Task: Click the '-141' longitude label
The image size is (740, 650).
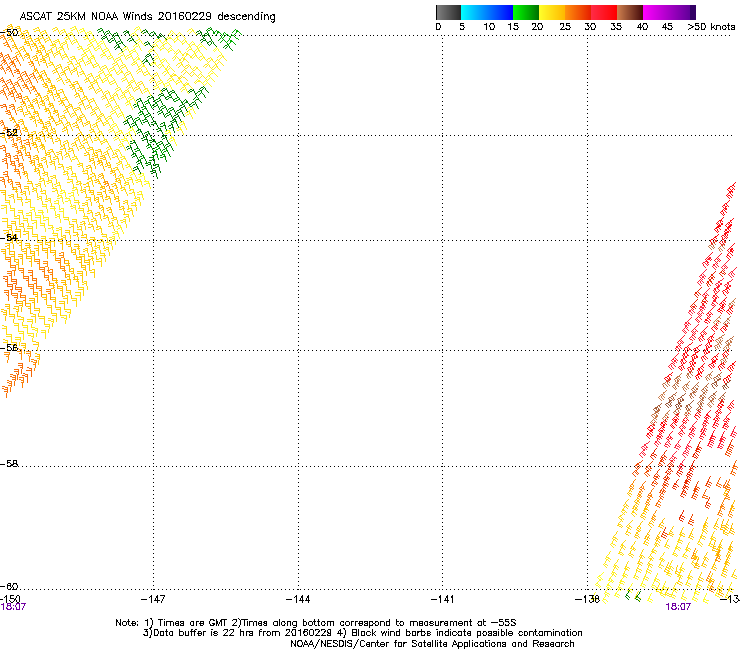Action: coord(443,599)
